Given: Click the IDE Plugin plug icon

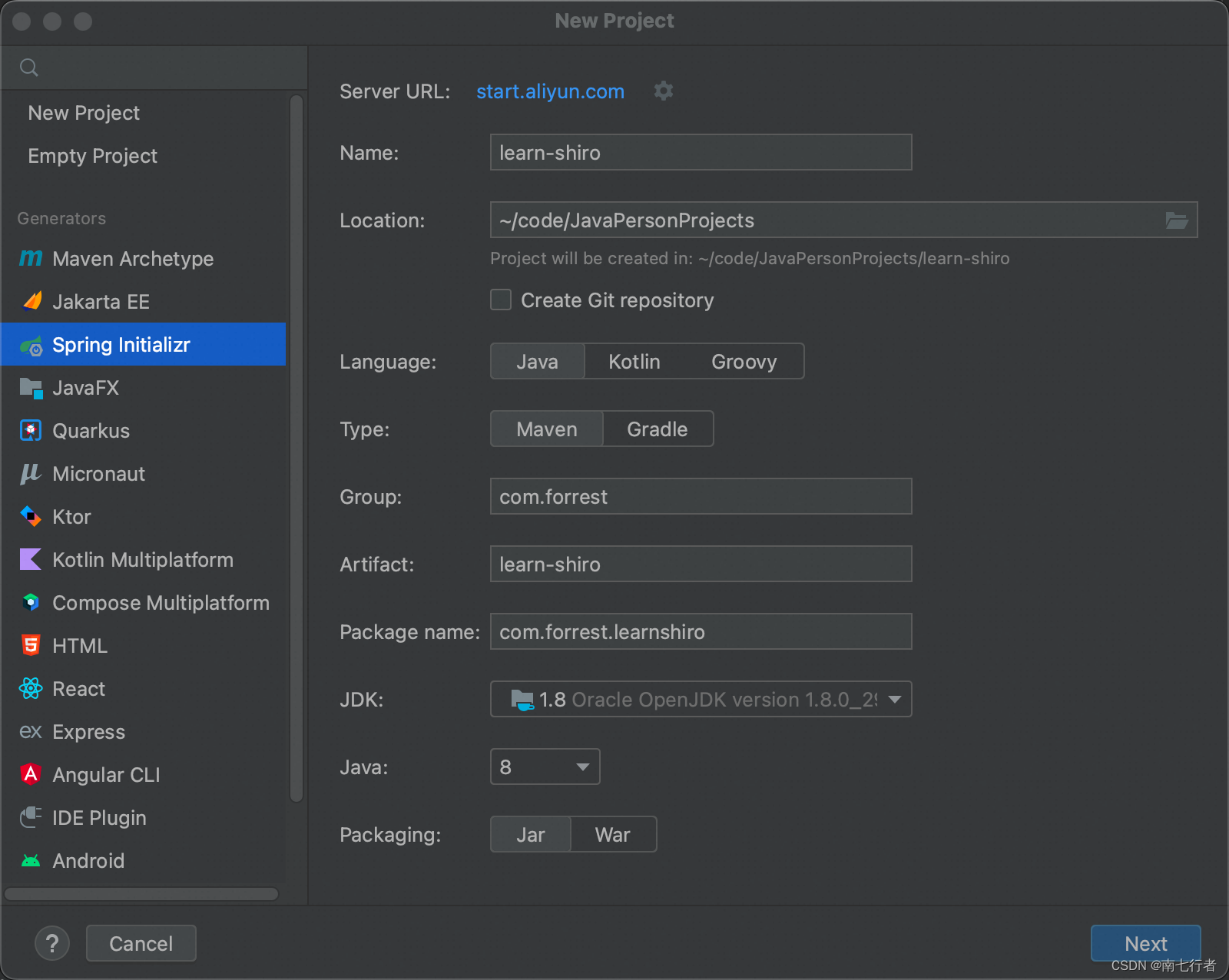Looking at the screenshot, I should pos(31,818).
